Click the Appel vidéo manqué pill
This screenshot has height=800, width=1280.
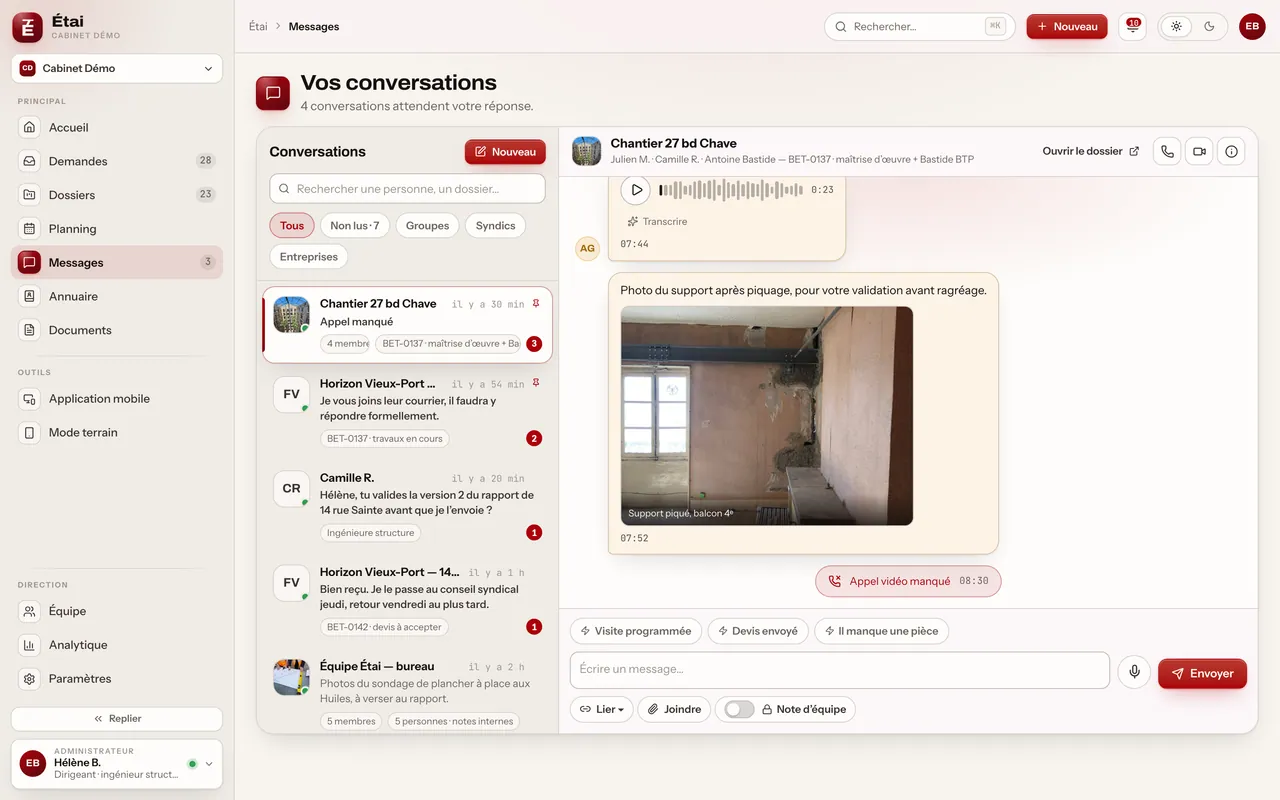coord(908,581)
